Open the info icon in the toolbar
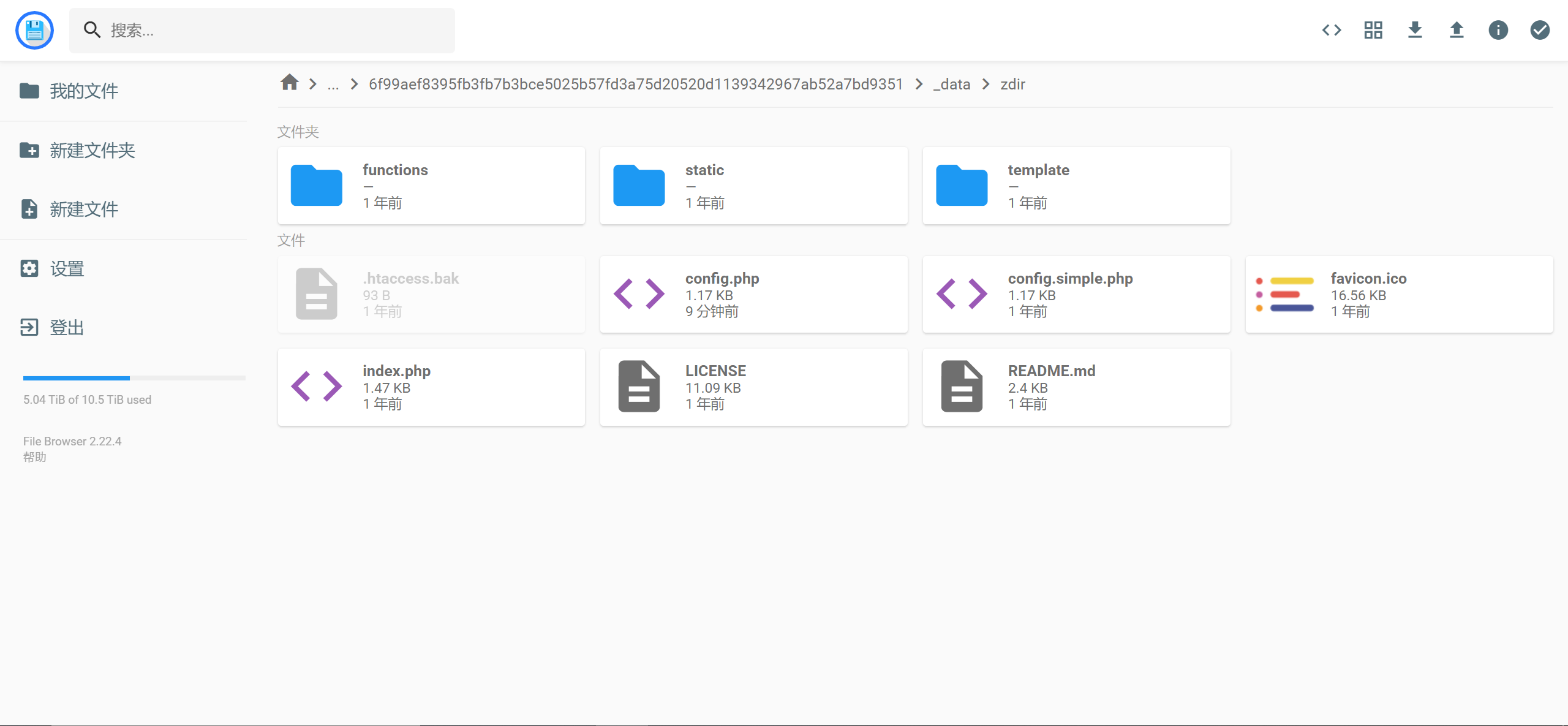Screen dimensions: 1568x726 pyautogui.click(x=1498, y=30)
